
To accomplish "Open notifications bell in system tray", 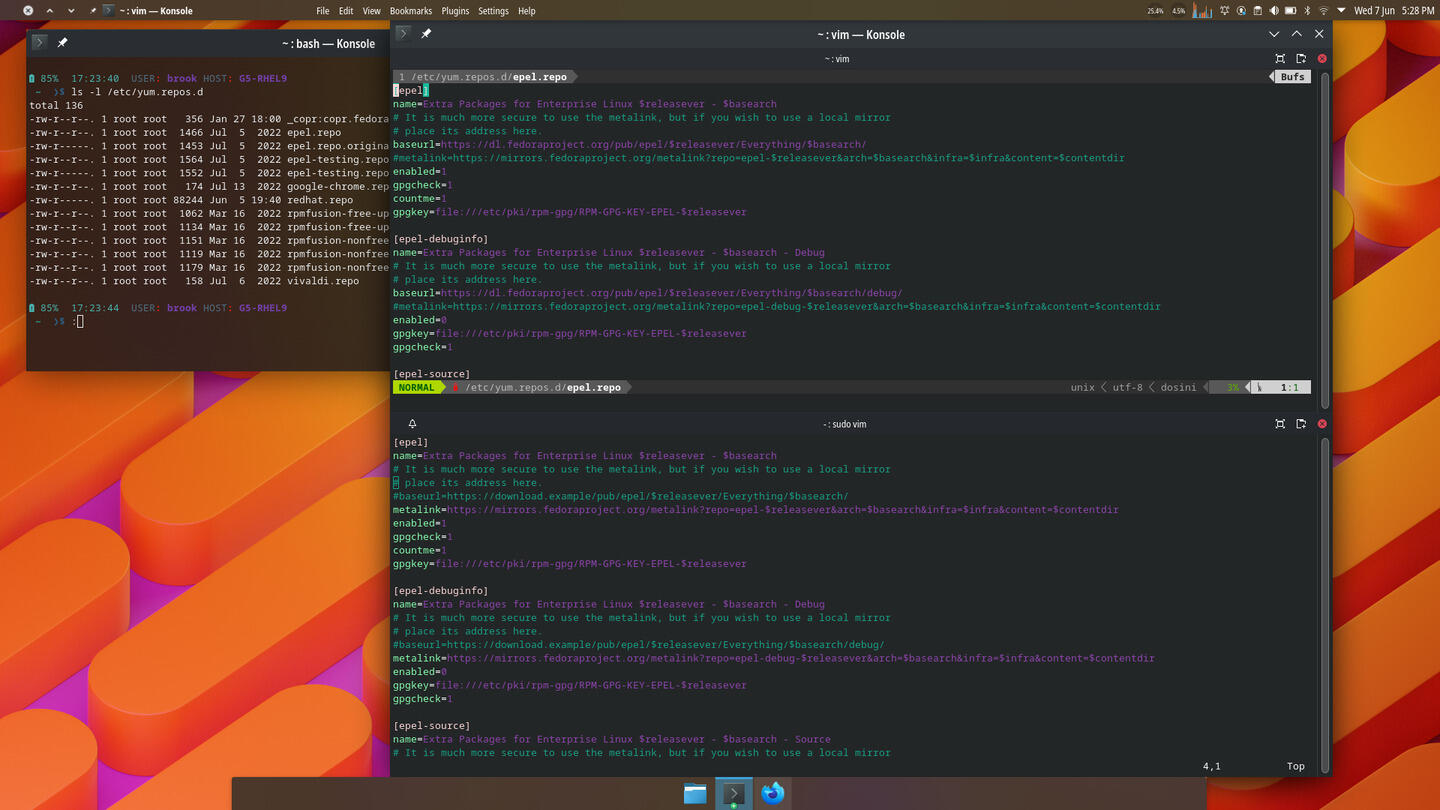I will click(1224, 11).
